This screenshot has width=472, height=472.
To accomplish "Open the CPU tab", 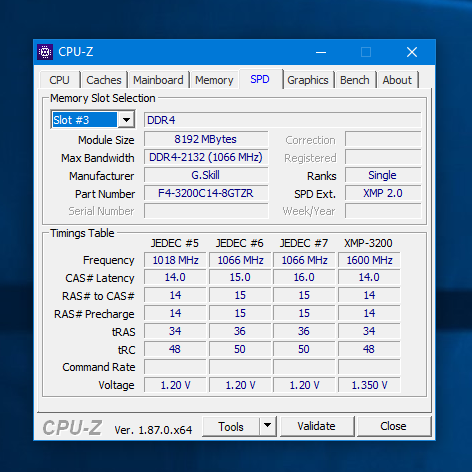I will pyautogui.click(x=60, y=80).
